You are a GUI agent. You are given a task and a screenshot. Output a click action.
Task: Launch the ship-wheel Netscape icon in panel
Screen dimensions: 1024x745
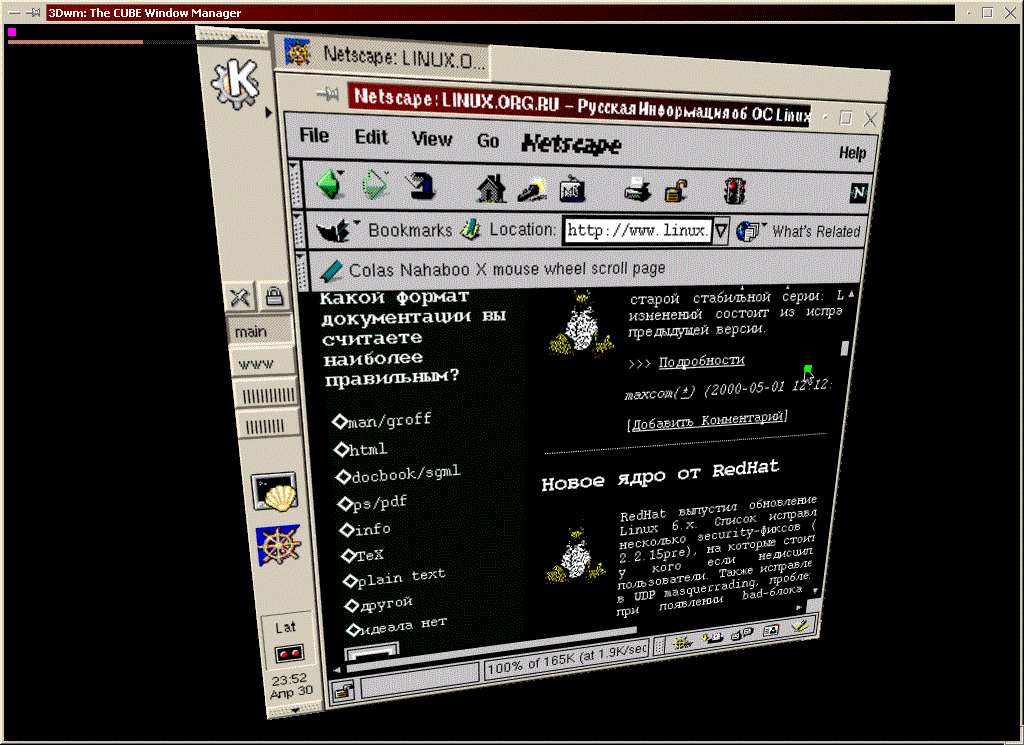coord(279,545)
